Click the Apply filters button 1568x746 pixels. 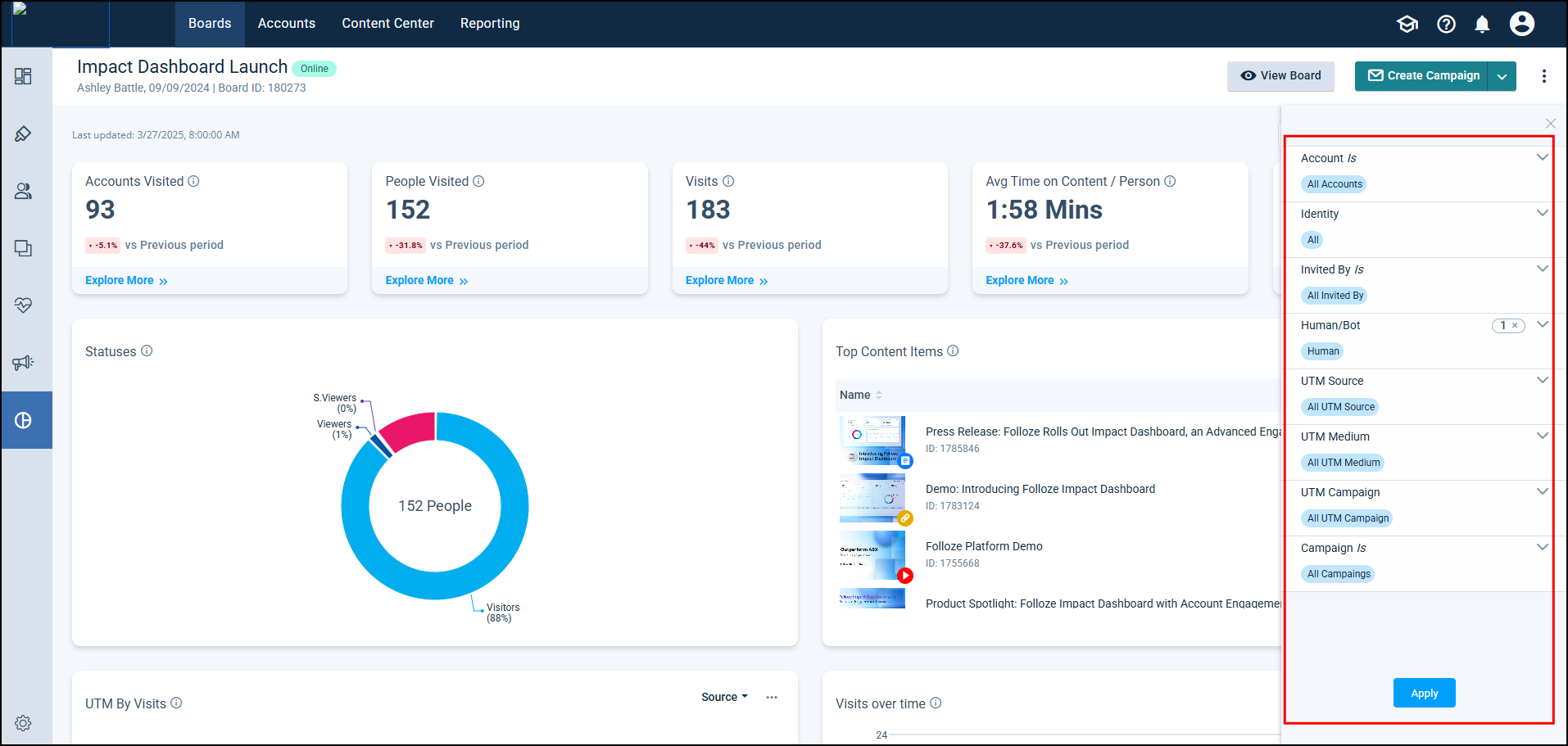pyautogui.click(x=1424, y=693)
